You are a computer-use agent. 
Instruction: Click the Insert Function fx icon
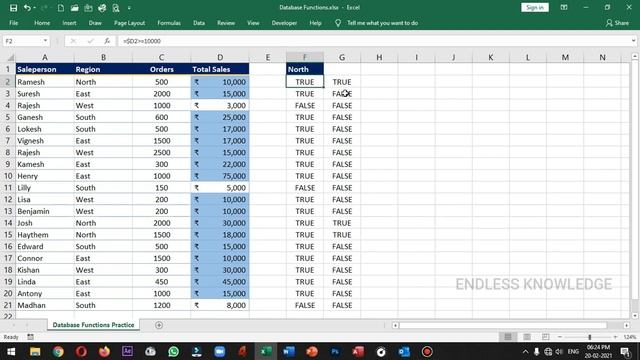tap(107, 41)
